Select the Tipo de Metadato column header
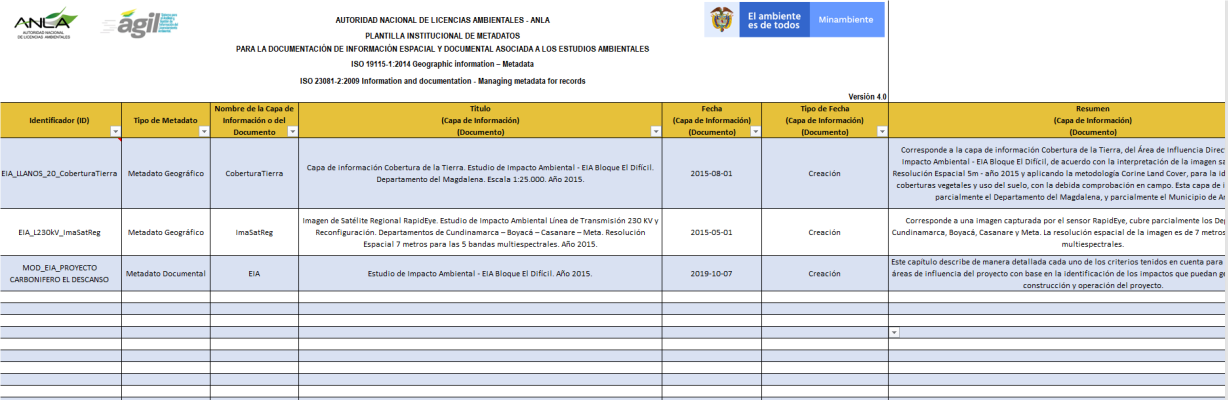 166,120
